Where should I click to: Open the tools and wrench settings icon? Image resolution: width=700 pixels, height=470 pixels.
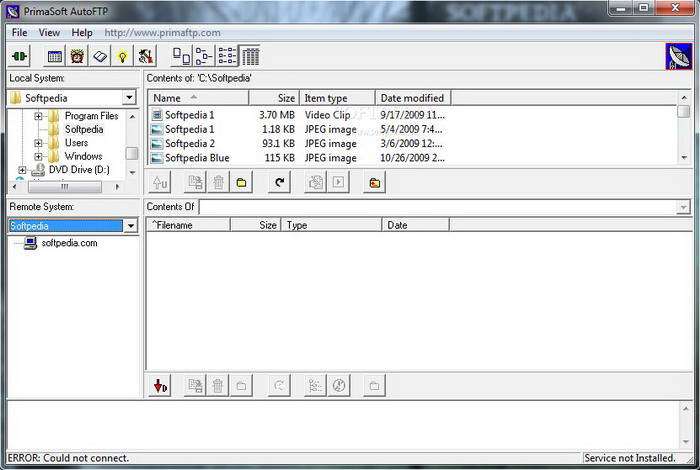(145, 56)
